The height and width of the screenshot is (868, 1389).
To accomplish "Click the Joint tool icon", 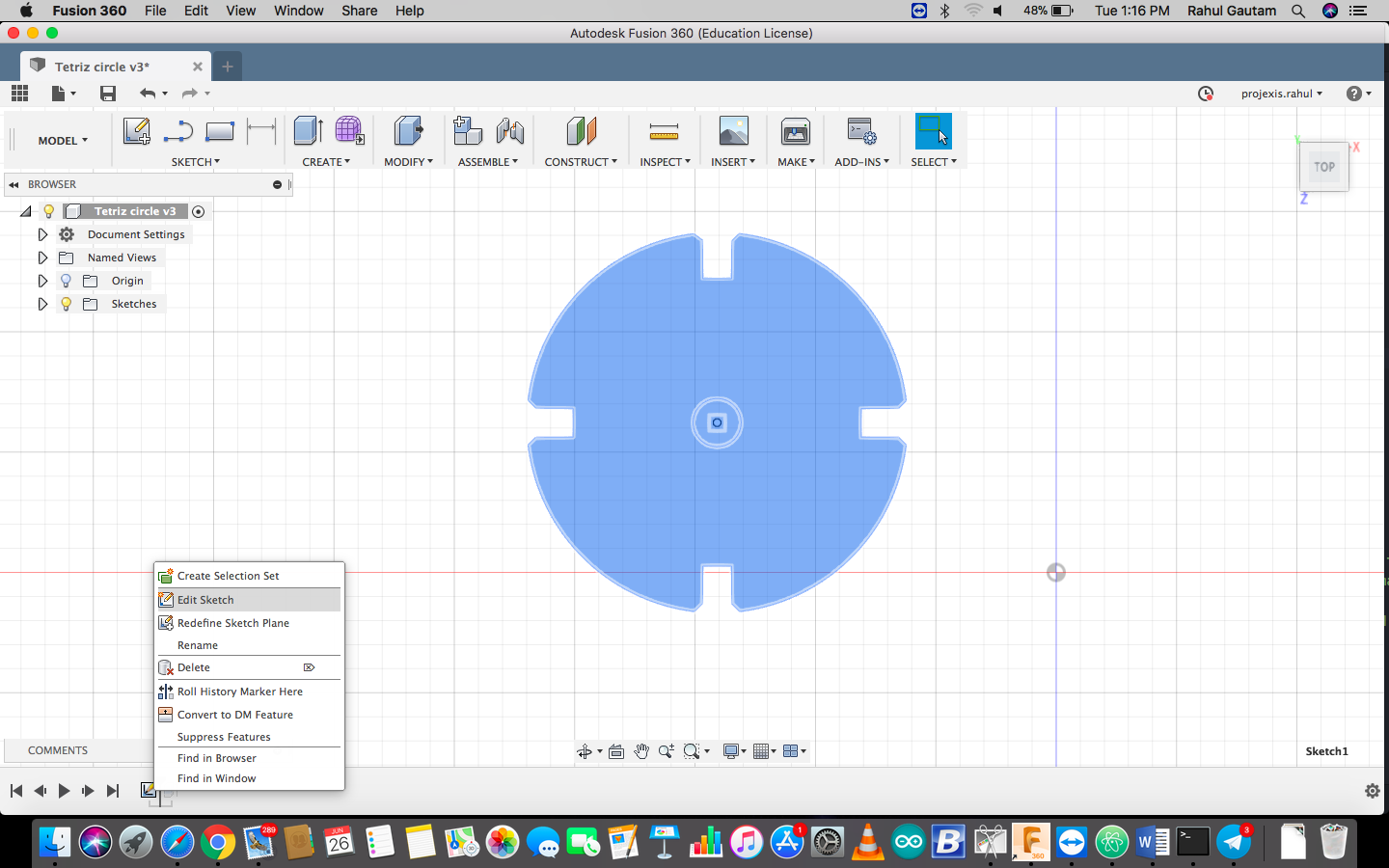I will click(509, 131).
